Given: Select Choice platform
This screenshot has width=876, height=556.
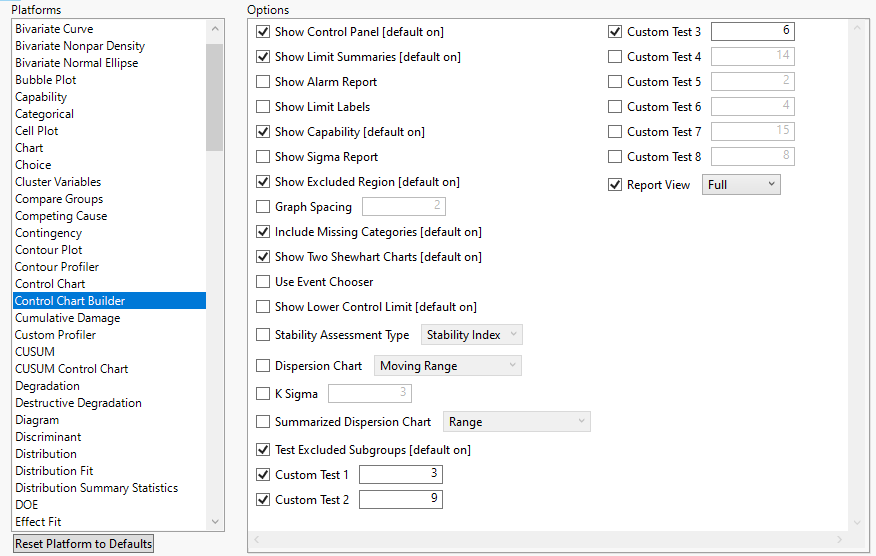Looking at the screenshot, I should click(x=33, y=165).
